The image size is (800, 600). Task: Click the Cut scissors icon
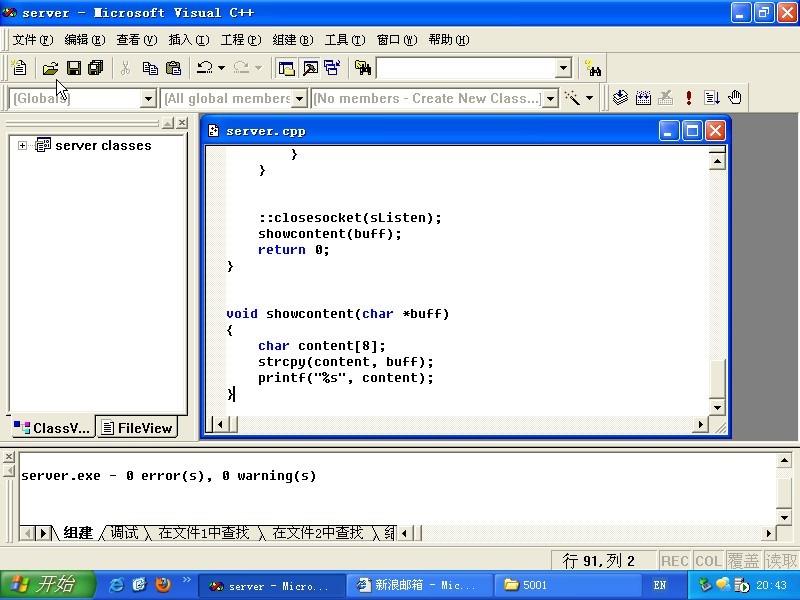(126, 68)
